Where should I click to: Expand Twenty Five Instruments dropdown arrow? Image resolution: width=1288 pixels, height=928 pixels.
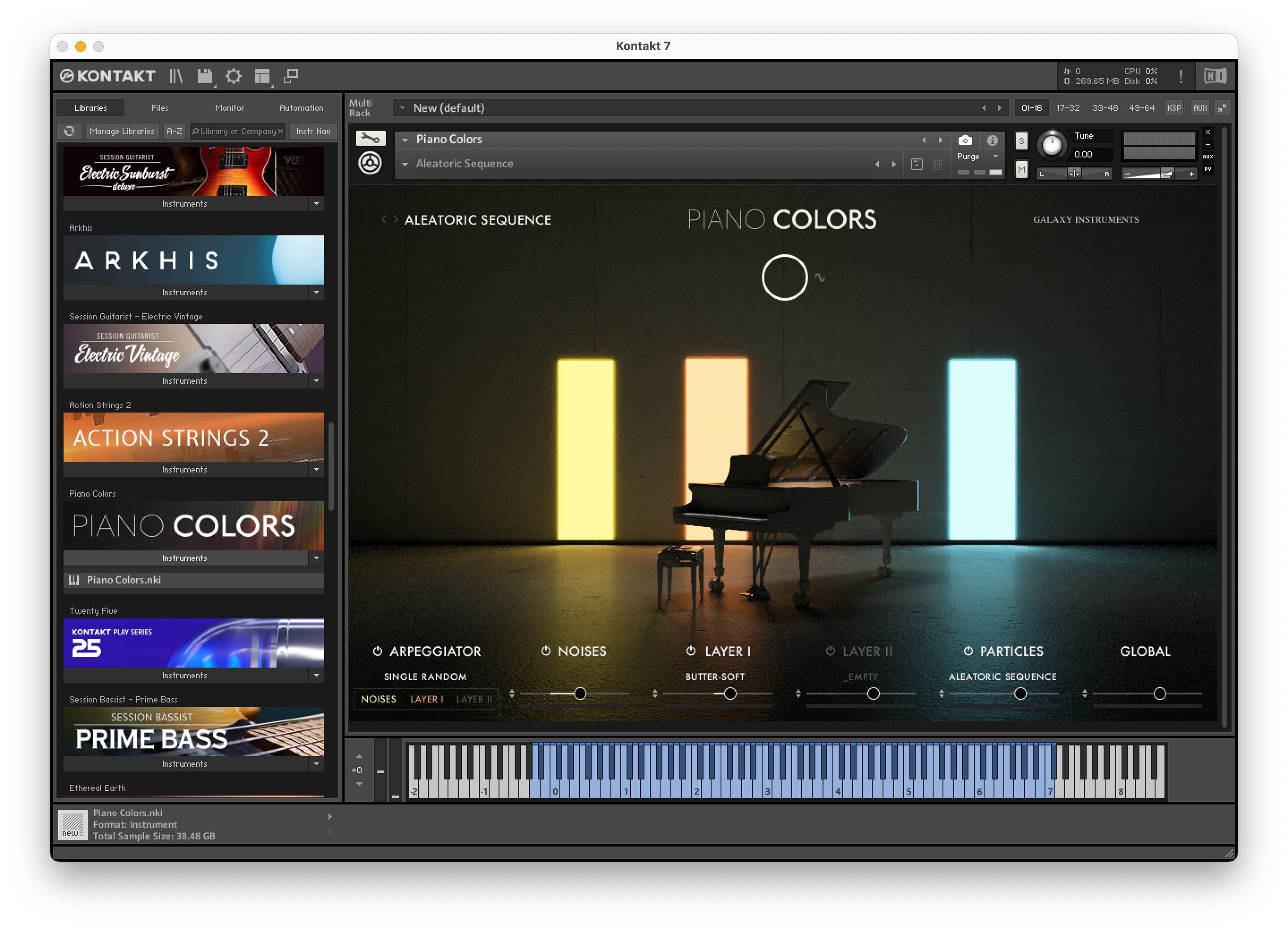[x=316, y=675]
